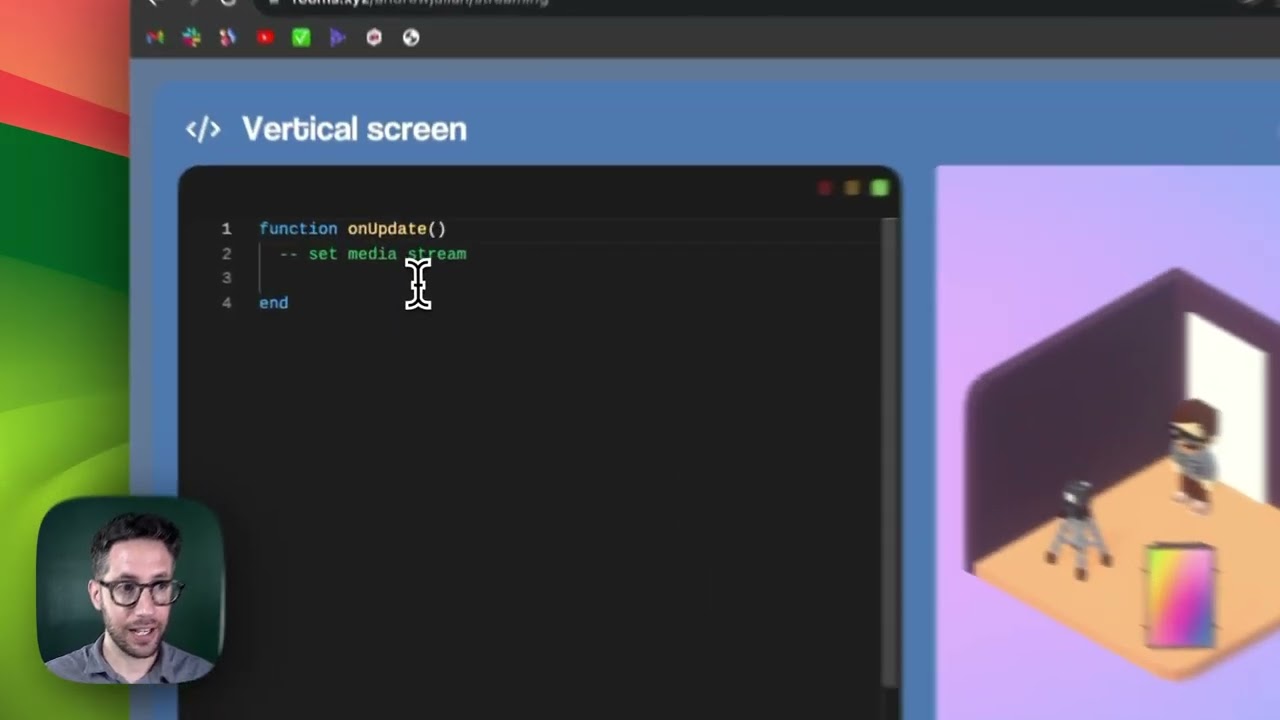This screenshot has height=720, width=1280.
Task: Open the globe icon bookmark
Action: [411, 38]
